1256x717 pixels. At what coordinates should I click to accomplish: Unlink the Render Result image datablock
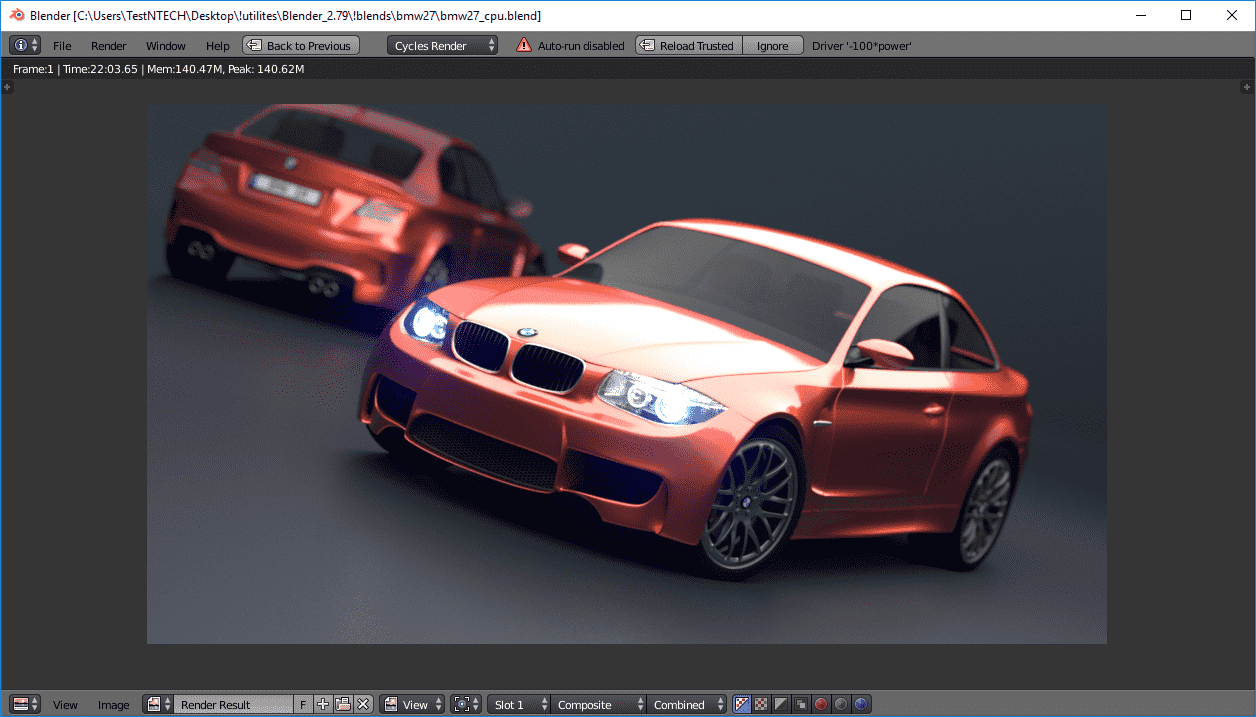click(363, 705)
